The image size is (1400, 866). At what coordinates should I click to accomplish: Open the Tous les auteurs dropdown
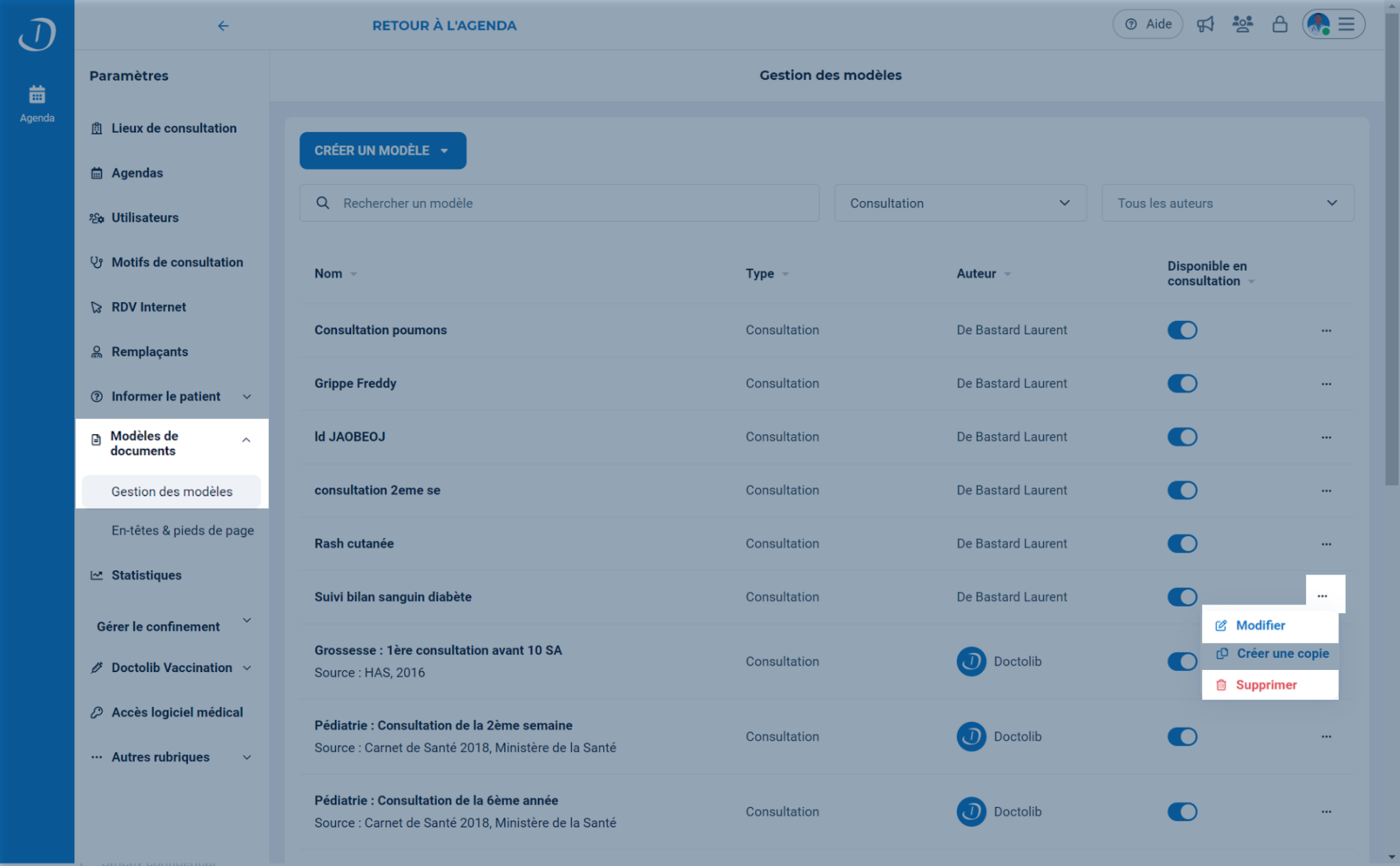[1227, 203]
